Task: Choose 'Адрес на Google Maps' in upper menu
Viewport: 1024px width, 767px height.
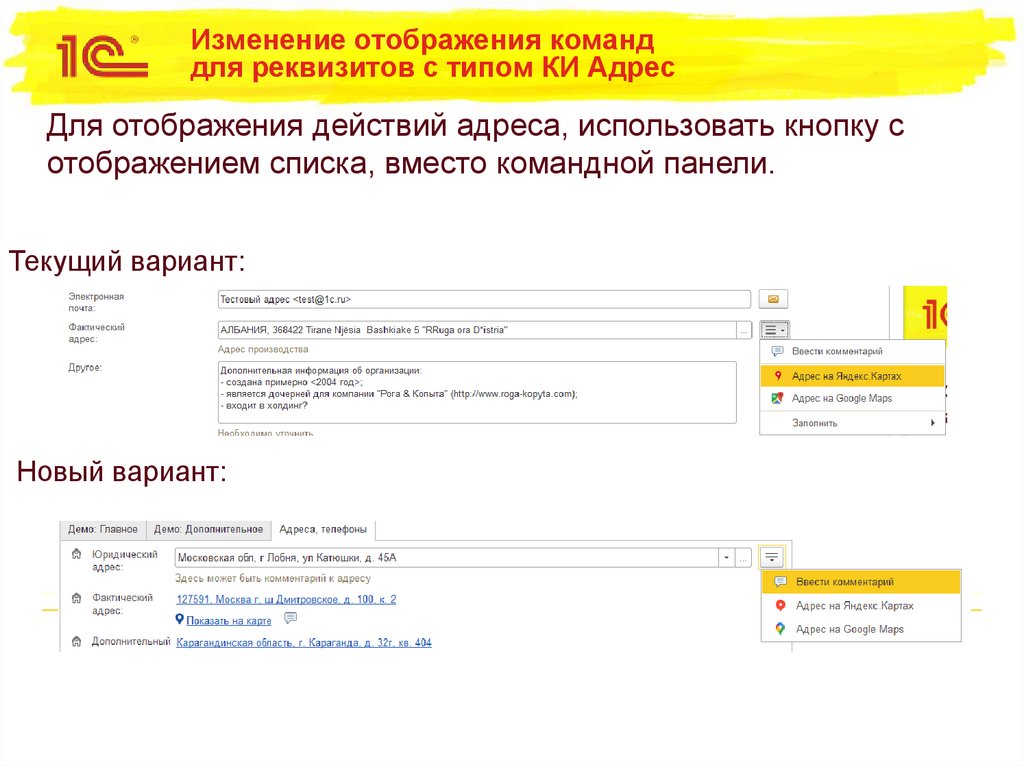Action: 852,398
